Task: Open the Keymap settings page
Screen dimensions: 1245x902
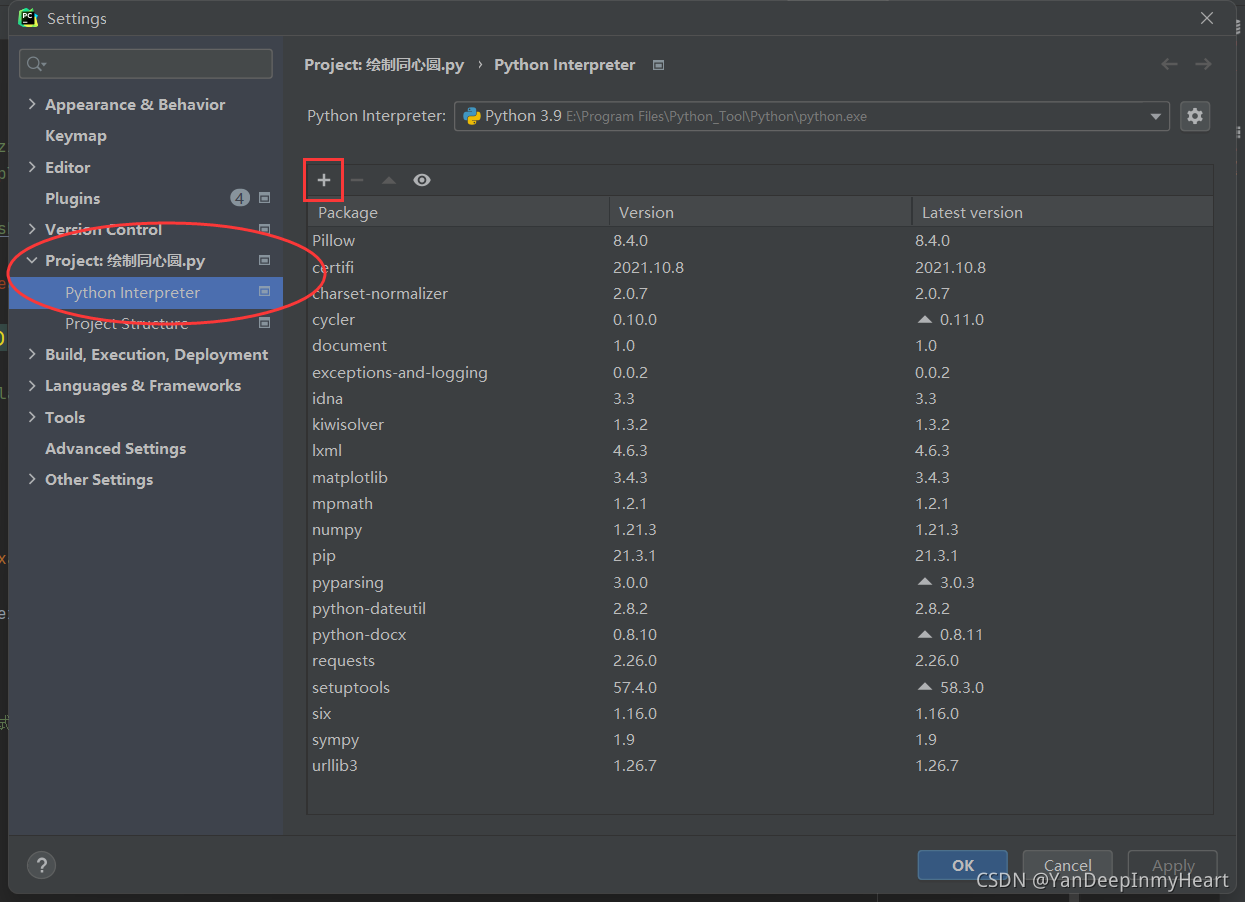Action: tap(76, 136)
